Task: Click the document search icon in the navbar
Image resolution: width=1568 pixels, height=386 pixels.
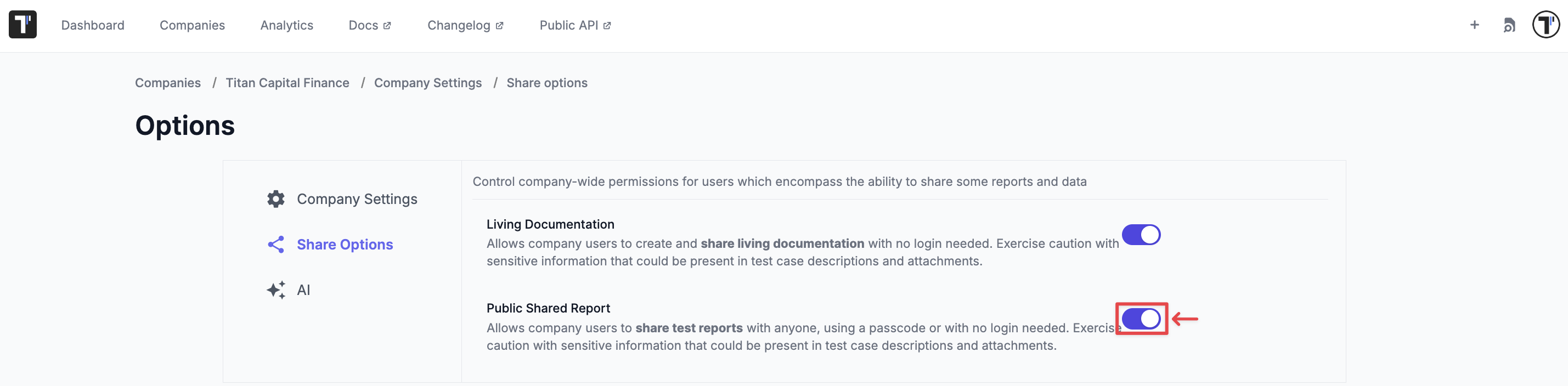Action: 1509,25
